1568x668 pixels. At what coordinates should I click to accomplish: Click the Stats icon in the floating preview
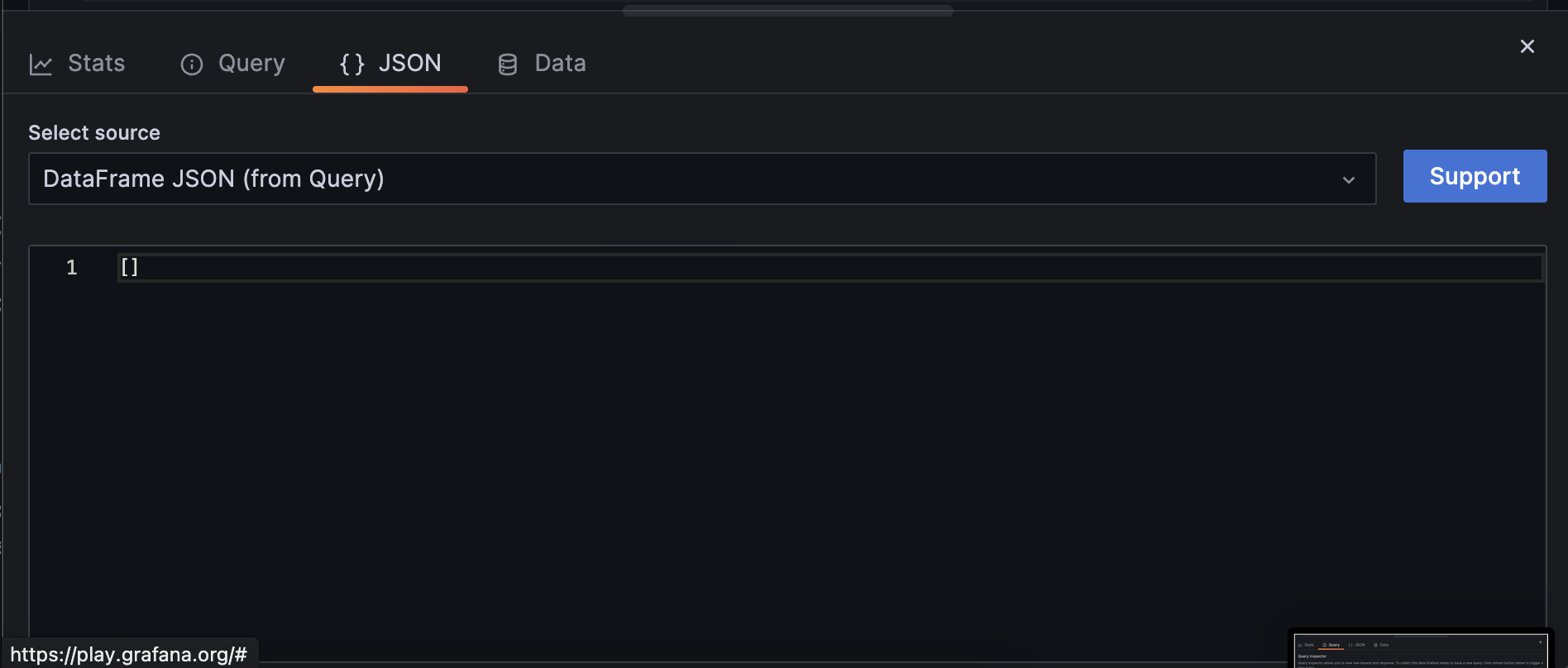(1300, 645)
